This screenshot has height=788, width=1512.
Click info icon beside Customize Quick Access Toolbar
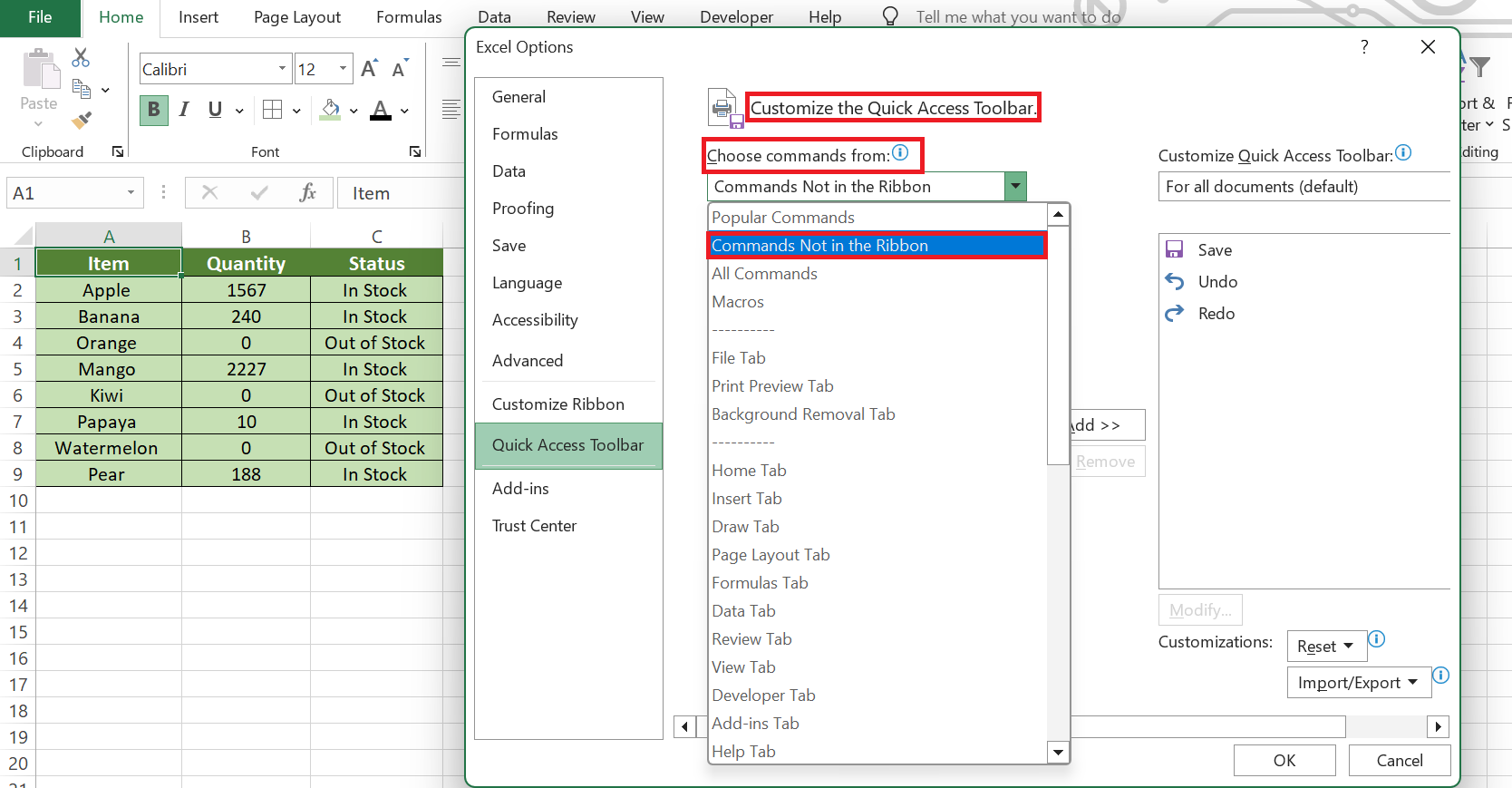[x=1403, y=152]
